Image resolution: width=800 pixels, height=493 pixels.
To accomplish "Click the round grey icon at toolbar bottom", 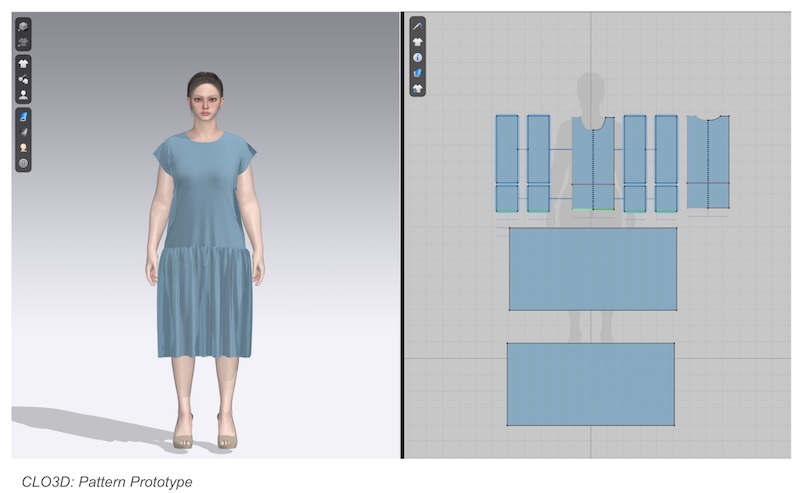I will (x=23, y=163).
